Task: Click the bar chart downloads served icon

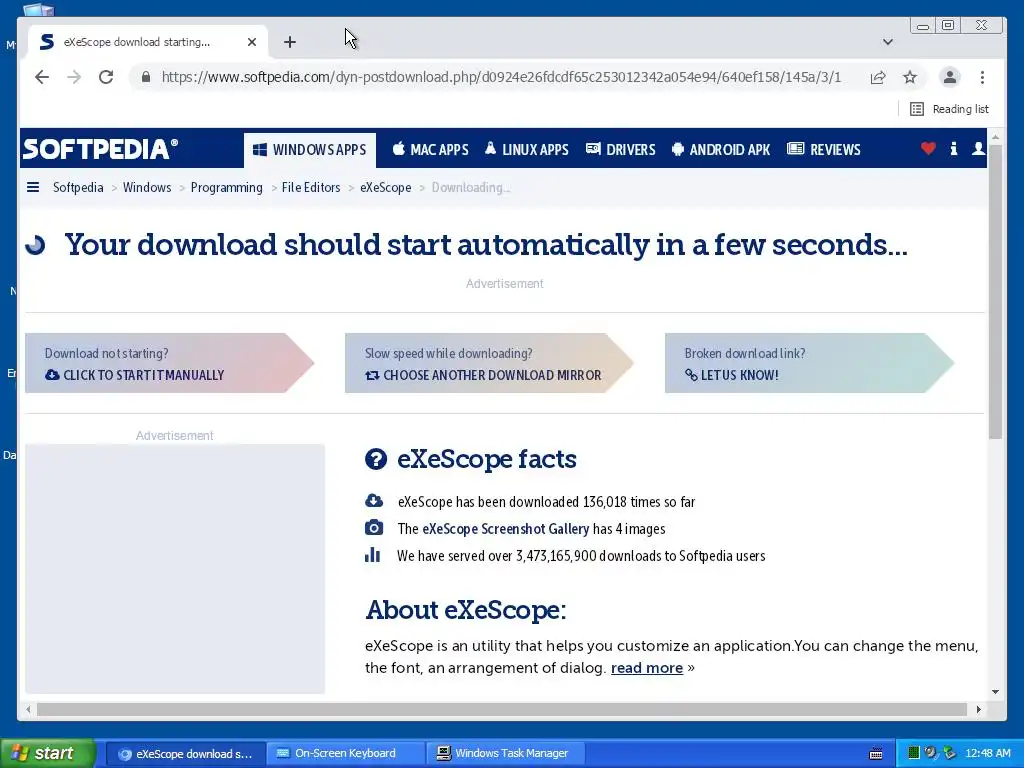Action: point(372,555)
